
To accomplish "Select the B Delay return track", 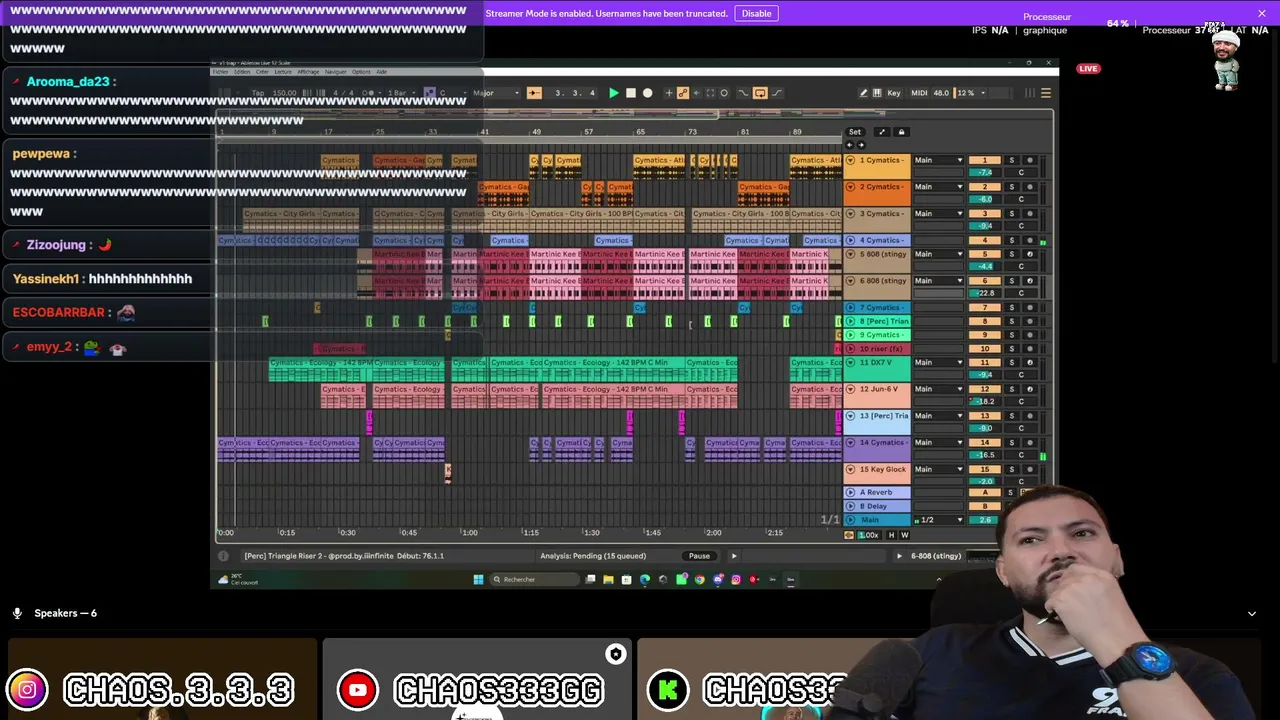I will click(877, 506).
